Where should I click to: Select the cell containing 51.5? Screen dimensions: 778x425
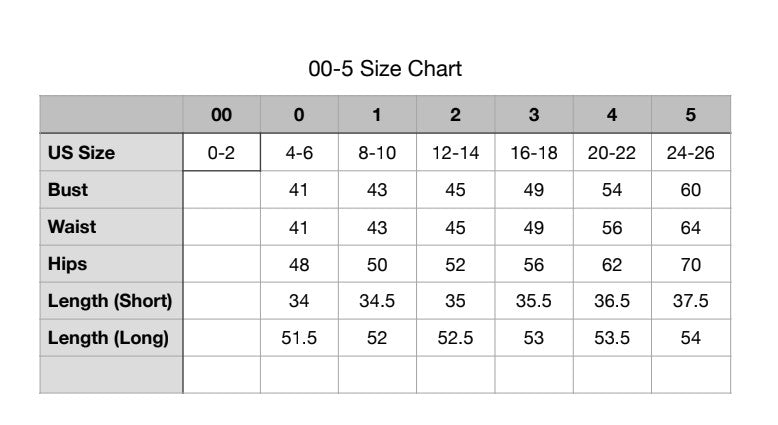299,338
